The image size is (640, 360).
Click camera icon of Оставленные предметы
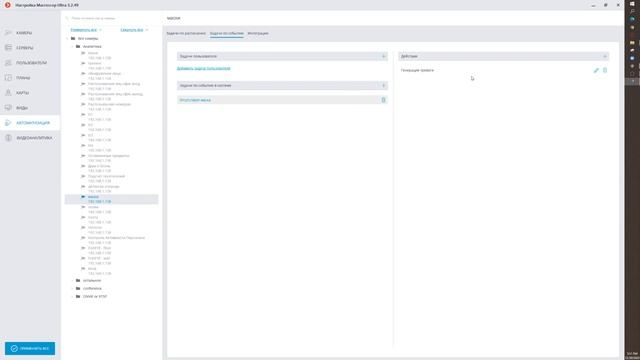tap(83, 156)
